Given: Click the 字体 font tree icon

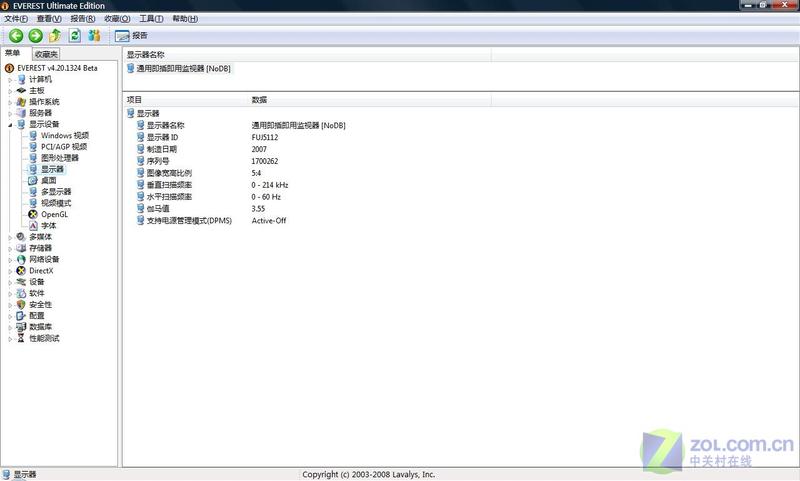Looking at the screenshot, I should 33,225.
